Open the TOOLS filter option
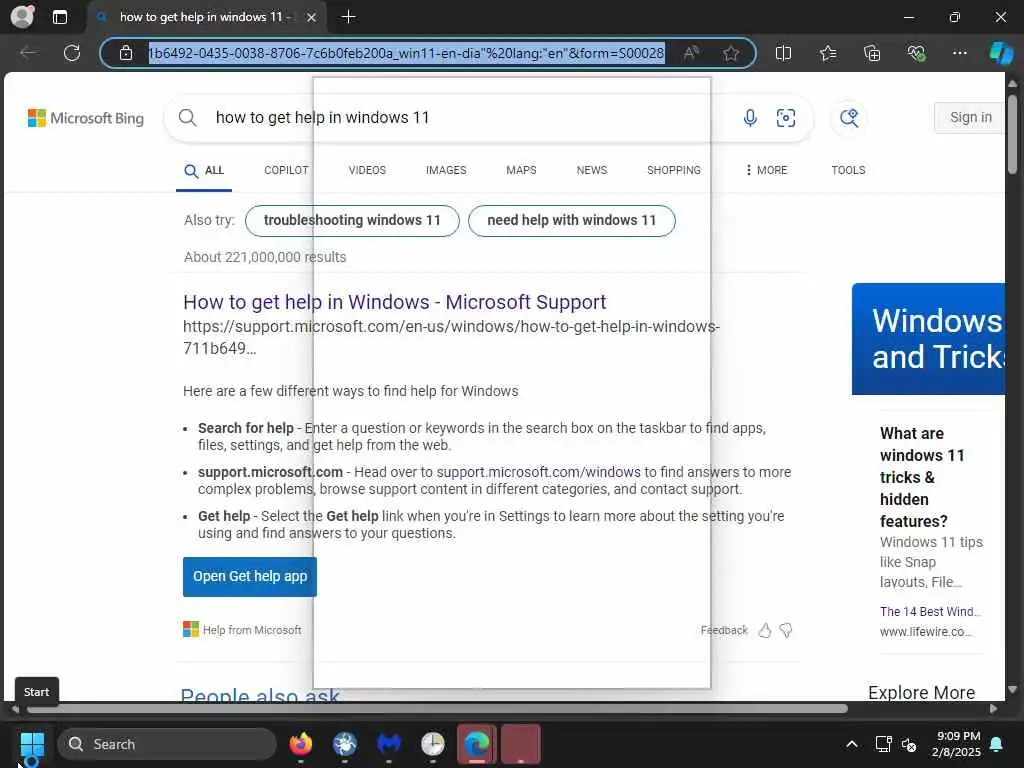The height and width of the screenshot is (768, 1024). click(848, 170)
